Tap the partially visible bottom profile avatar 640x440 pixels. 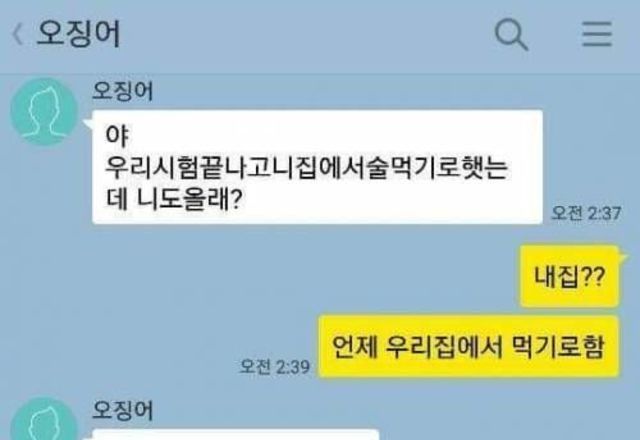coord(44,419)
